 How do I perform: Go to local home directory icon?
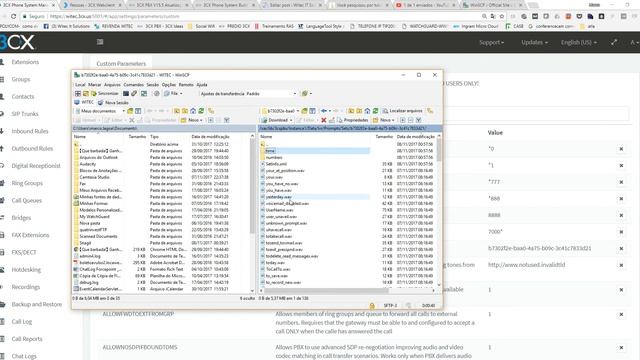tap(193, 111)
